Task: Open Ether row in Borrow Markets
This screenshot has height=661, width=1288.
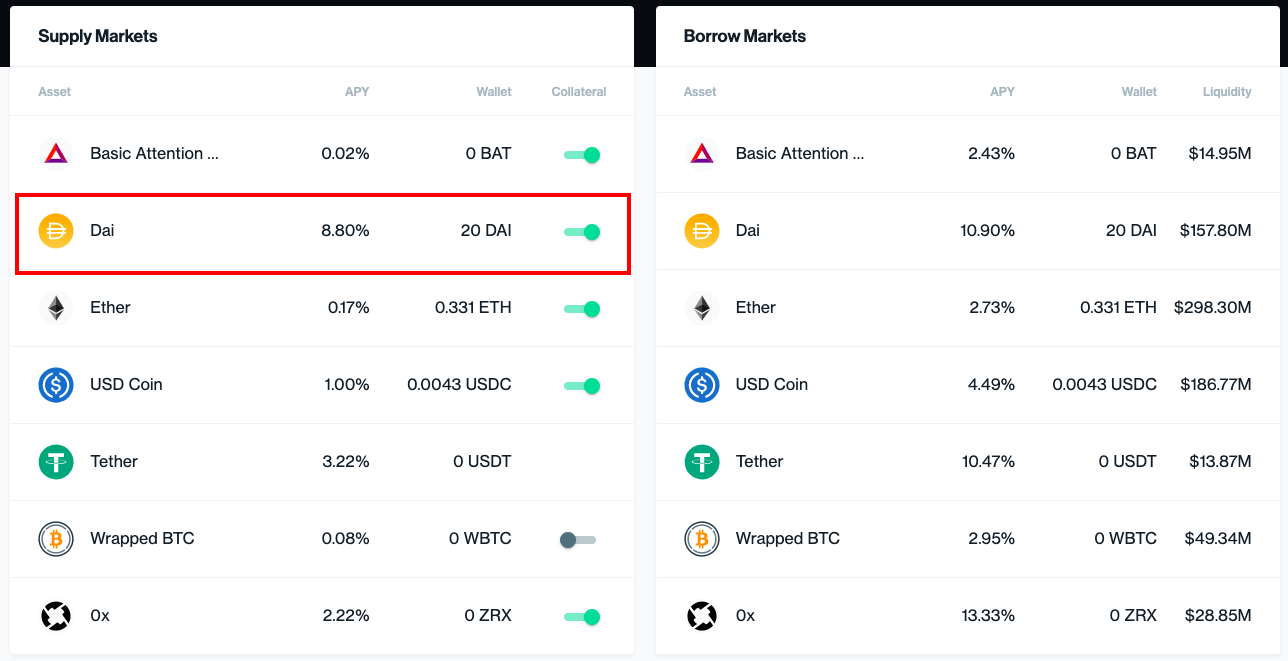Action: (968, 308)
